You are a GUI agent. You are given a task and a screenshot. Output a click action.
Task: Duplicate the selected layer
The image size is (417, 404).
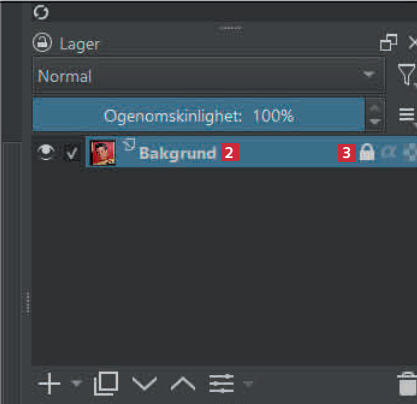[x=106, y=383]
